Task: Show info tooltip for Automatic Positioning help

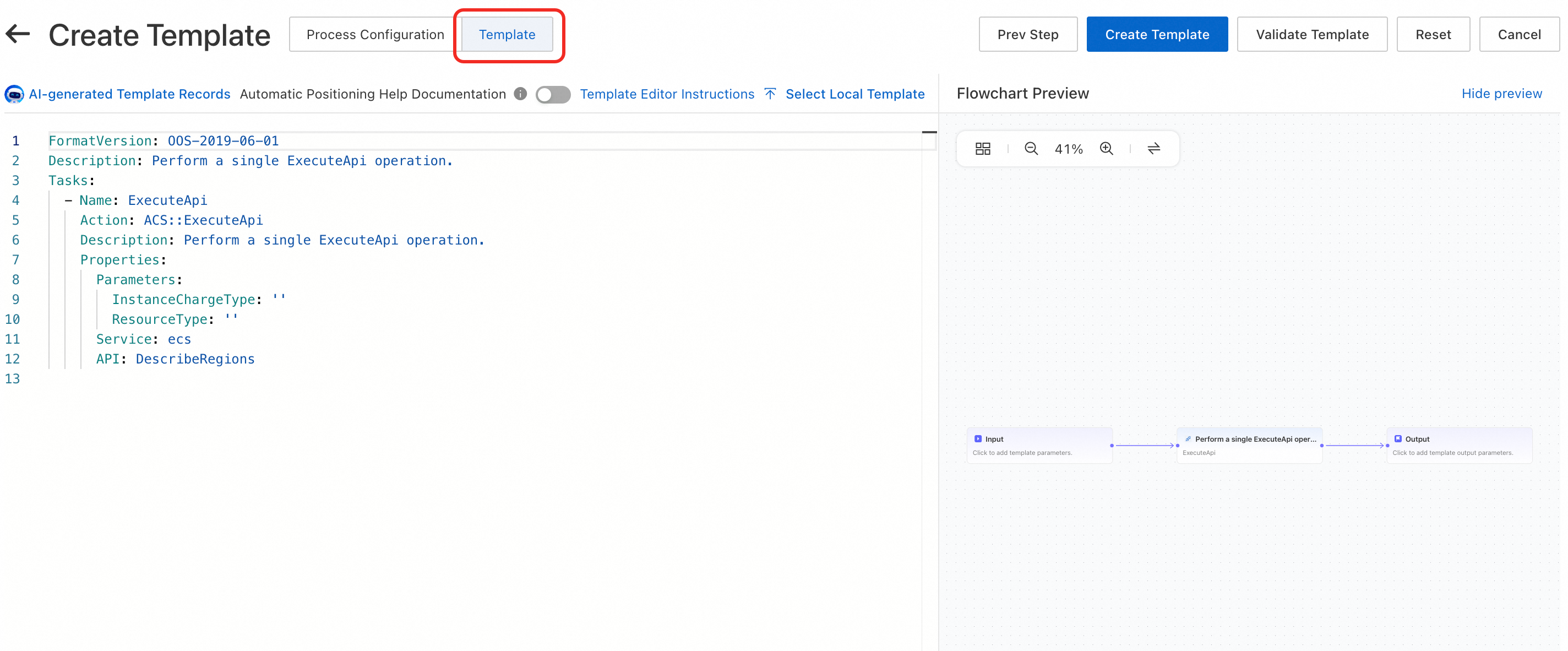Action: pyautogui.click(x=520, y=94)
